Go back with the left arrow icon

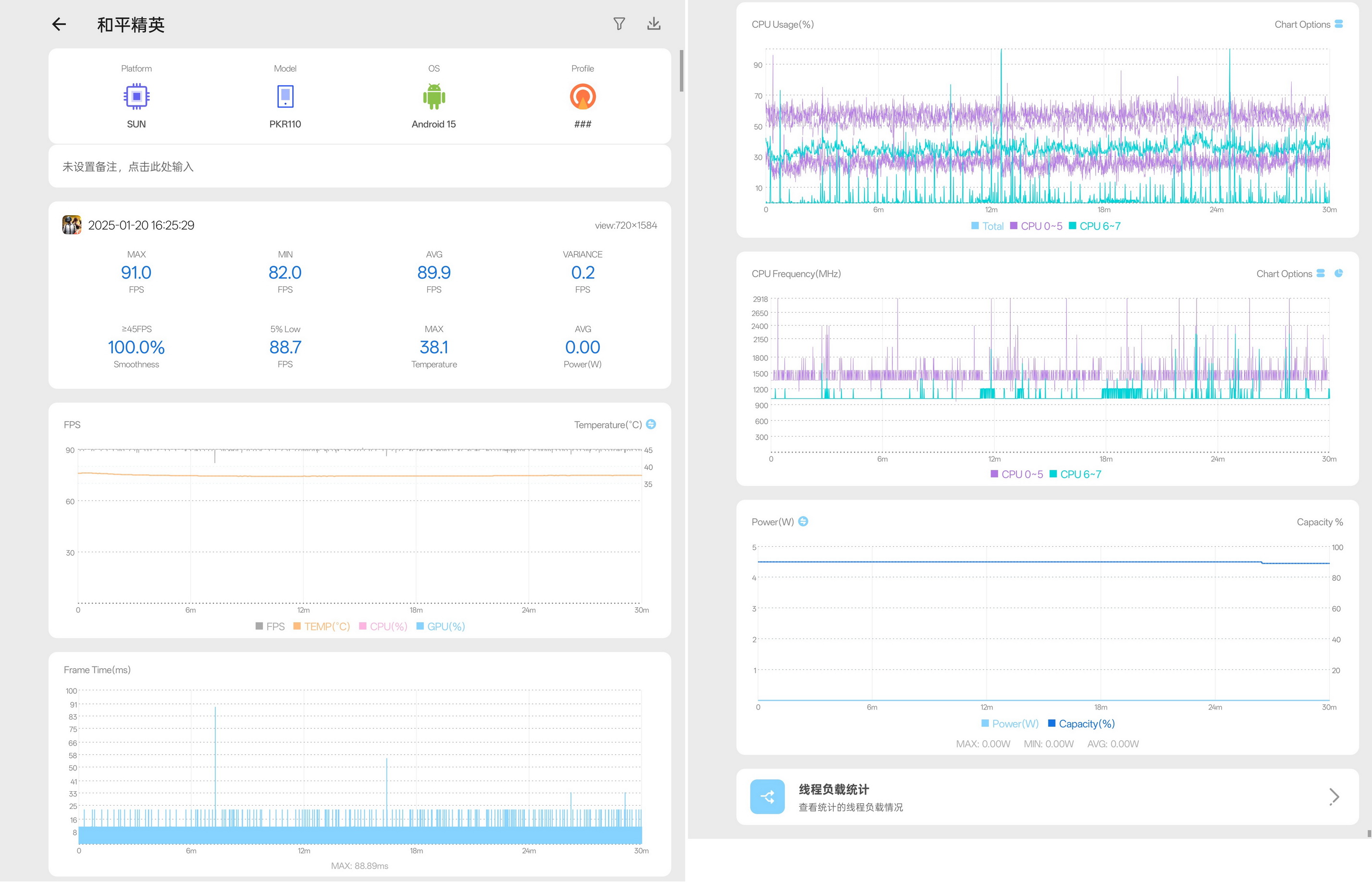point(59,24)
